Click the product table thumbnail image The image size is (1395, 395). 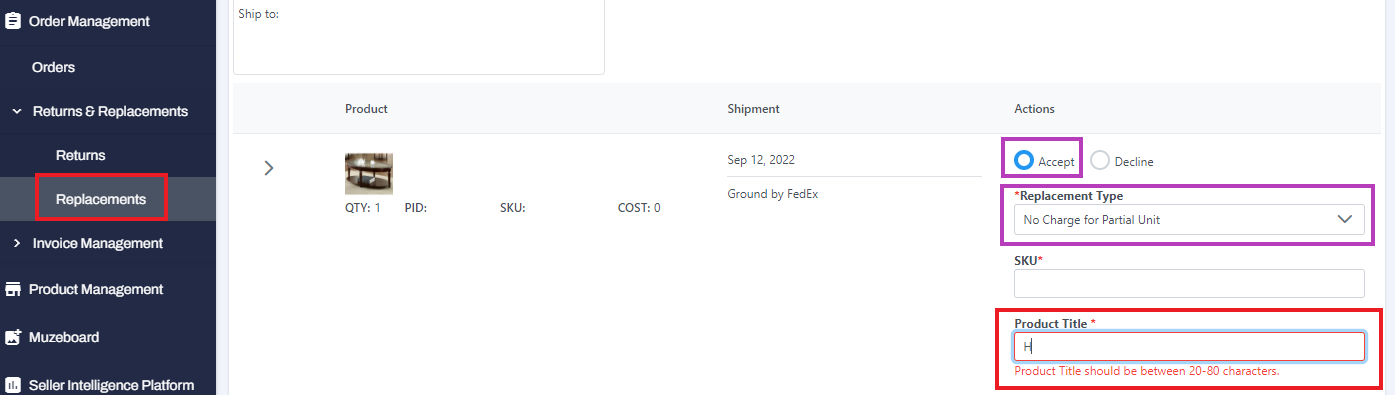[369, 173]
